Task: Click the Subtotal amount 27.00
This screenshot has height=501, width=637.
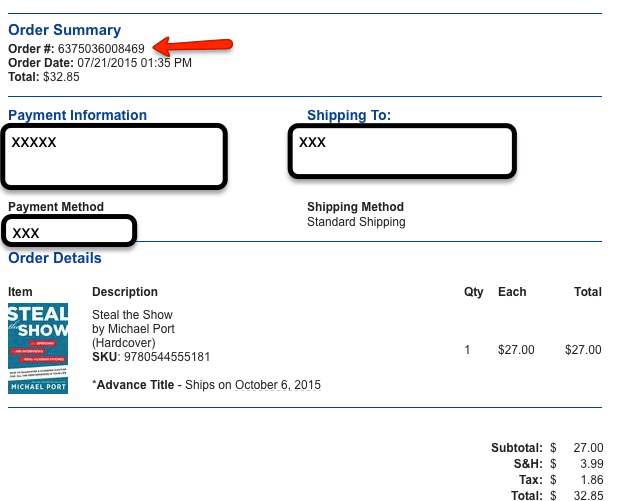Action: click(x=588, y=447)
